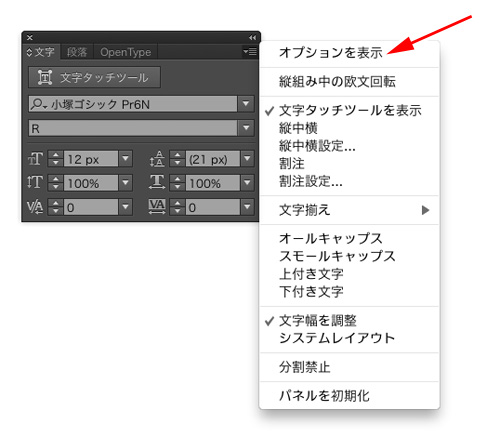Click the leading (line spacing) icon

coord(157,159)
